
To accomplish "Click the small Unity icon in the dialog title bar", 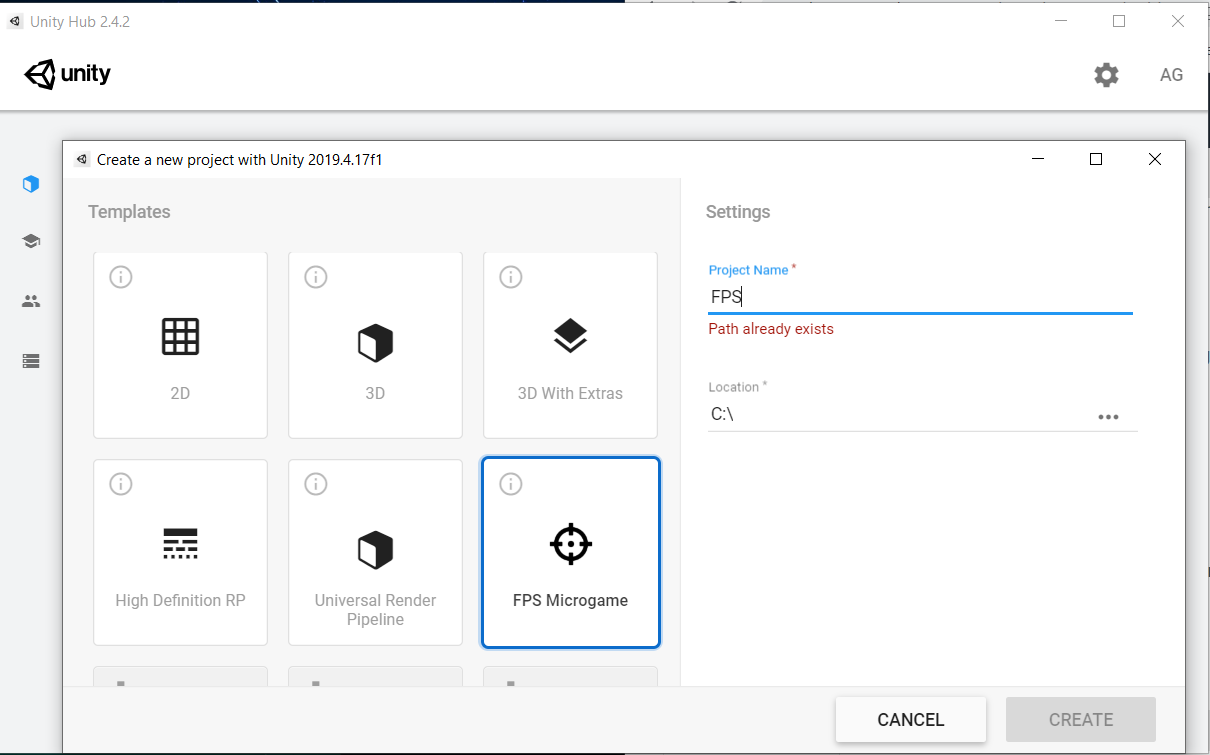I will [82, 159].
